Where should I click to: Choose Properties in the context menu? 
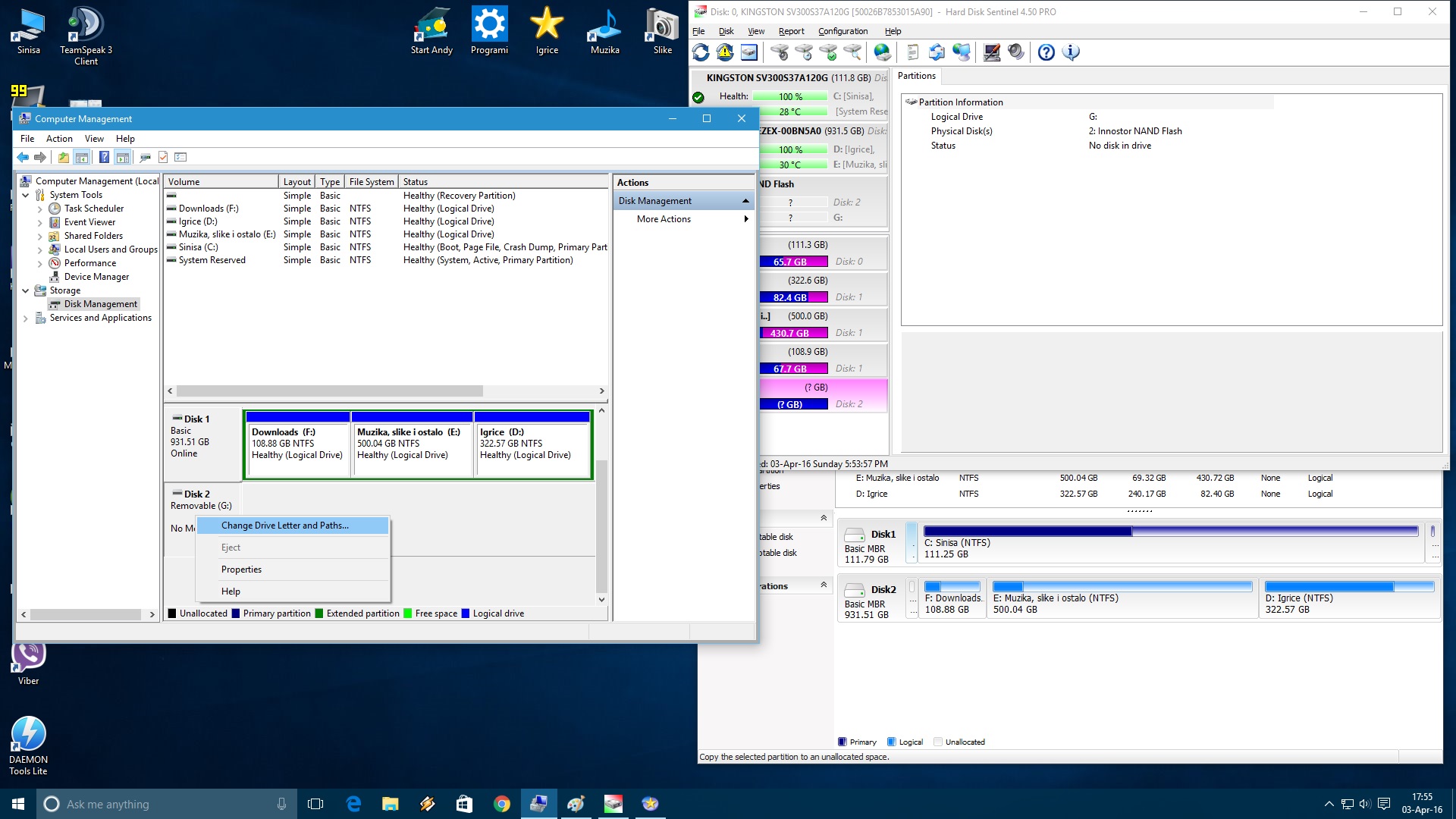click(x=293, y=570)
